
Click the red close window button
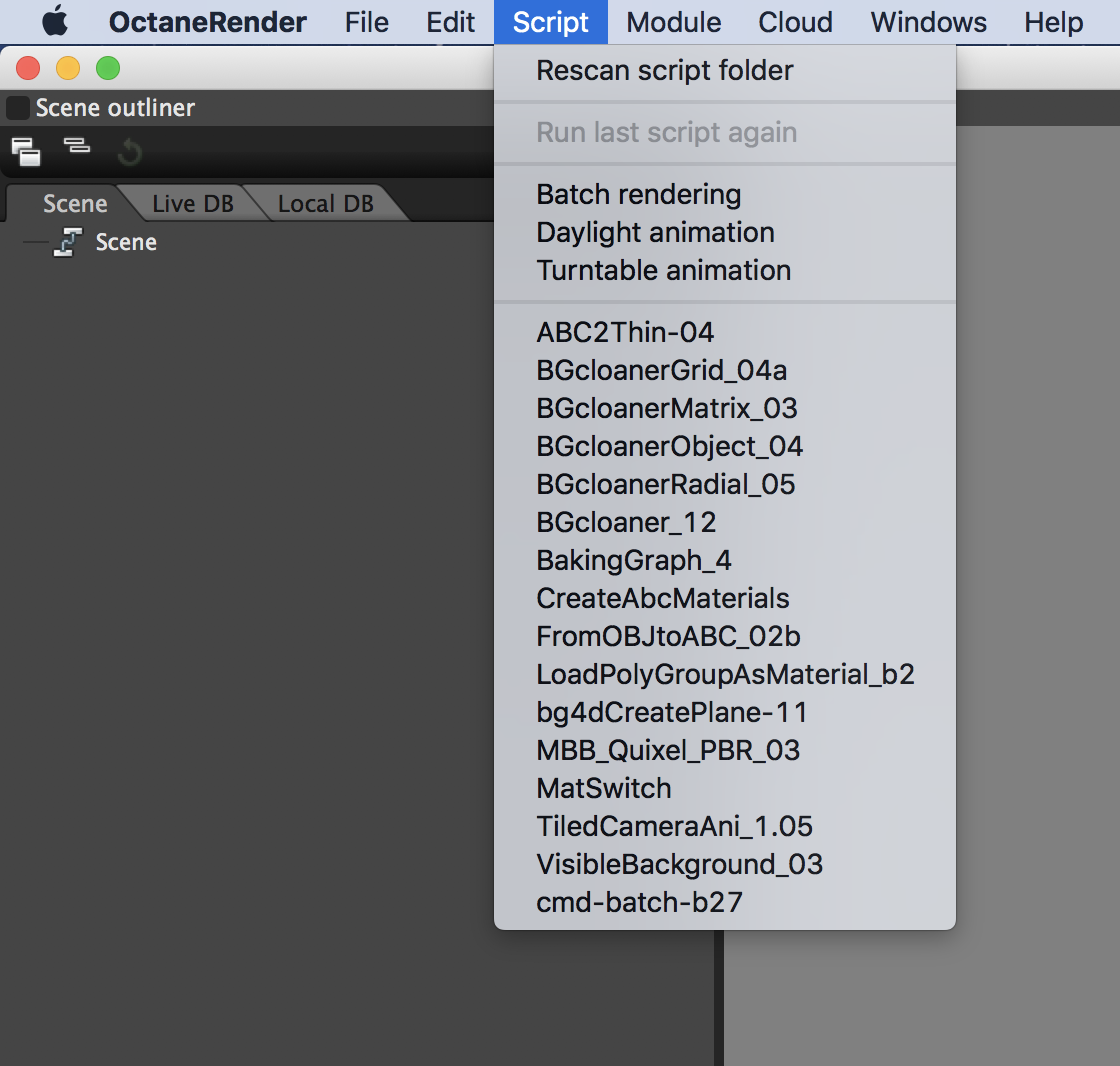pos(28,68)
